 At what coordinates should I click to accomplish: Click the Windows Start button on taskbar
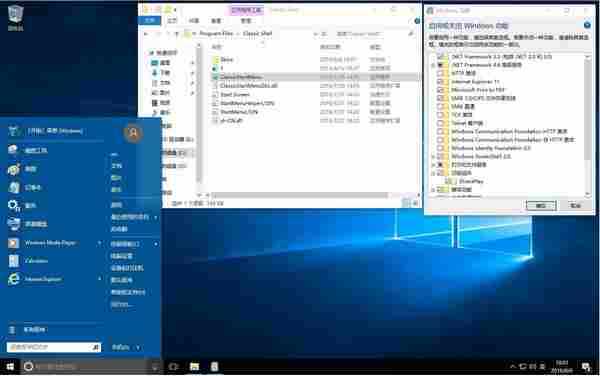pyautogui.click(x=10, y=367)
